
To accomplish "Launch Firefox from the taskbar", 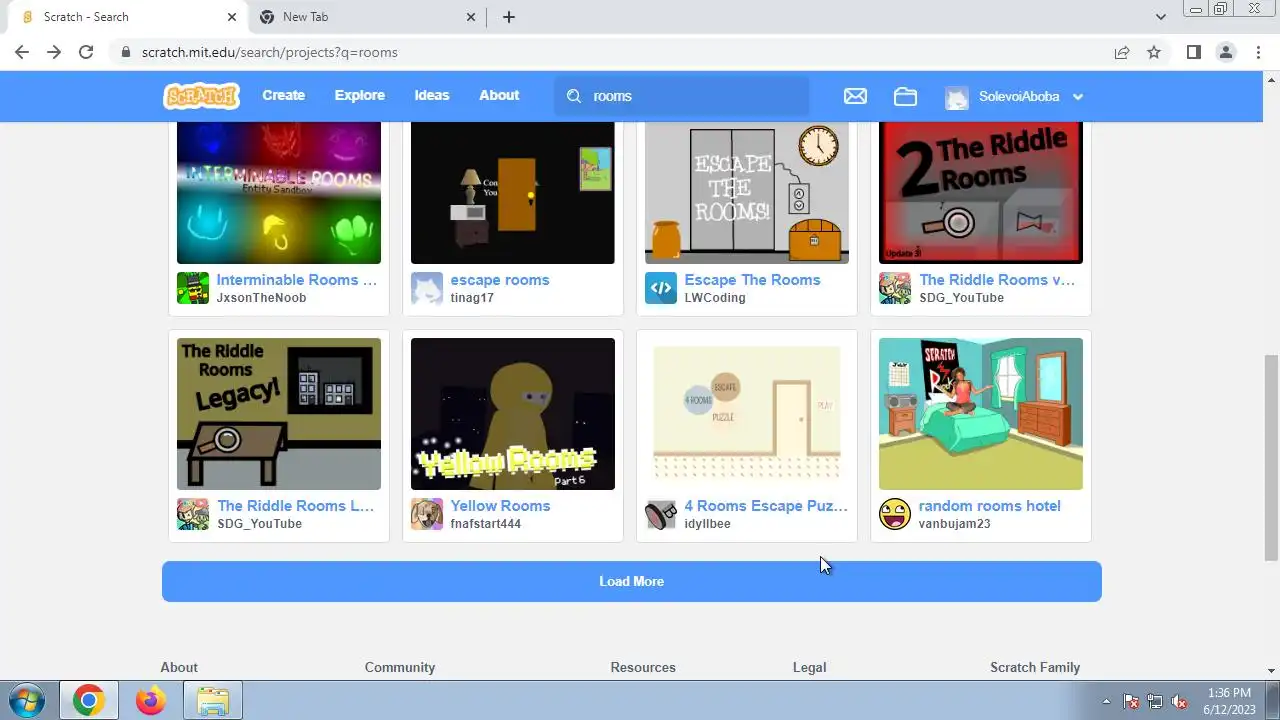I will pyautogui.click(x=151, y=700).
